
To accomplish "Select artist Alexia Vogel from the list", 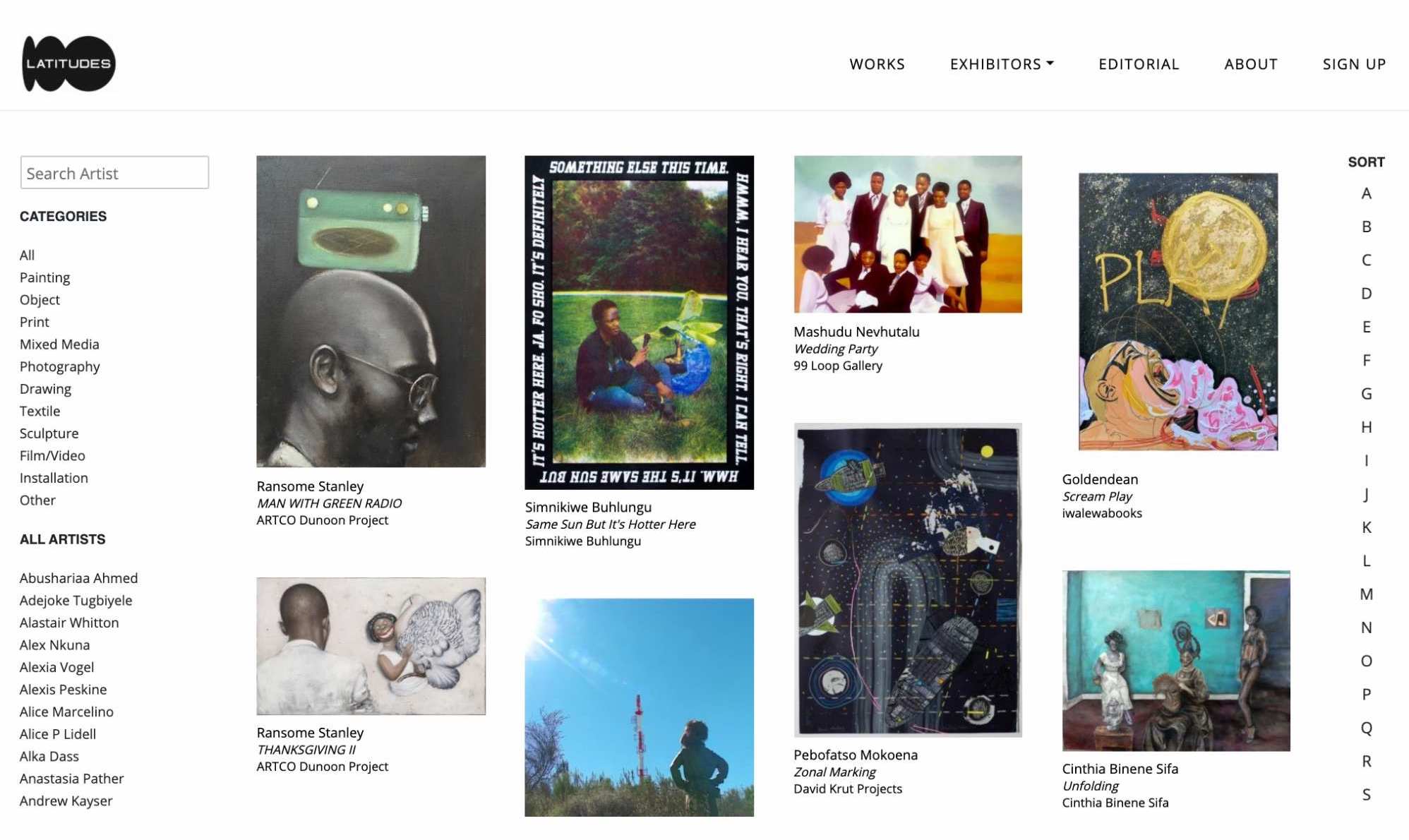I will coord(56,667).
